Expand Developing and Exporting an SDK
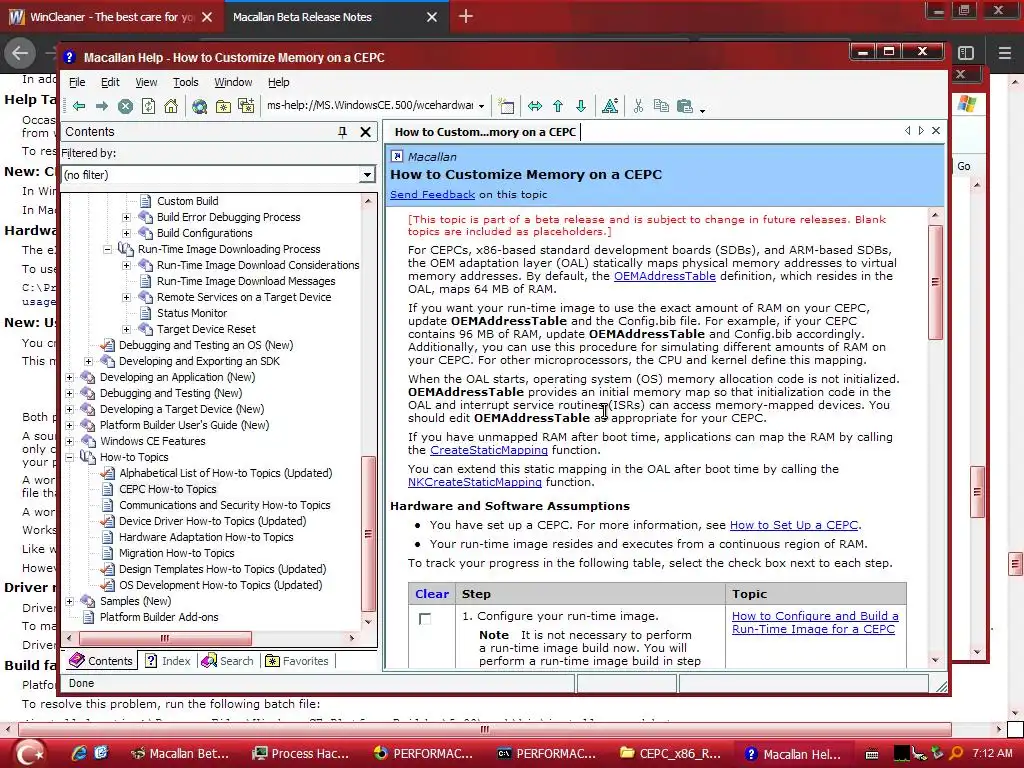 (x=89, y=361)
